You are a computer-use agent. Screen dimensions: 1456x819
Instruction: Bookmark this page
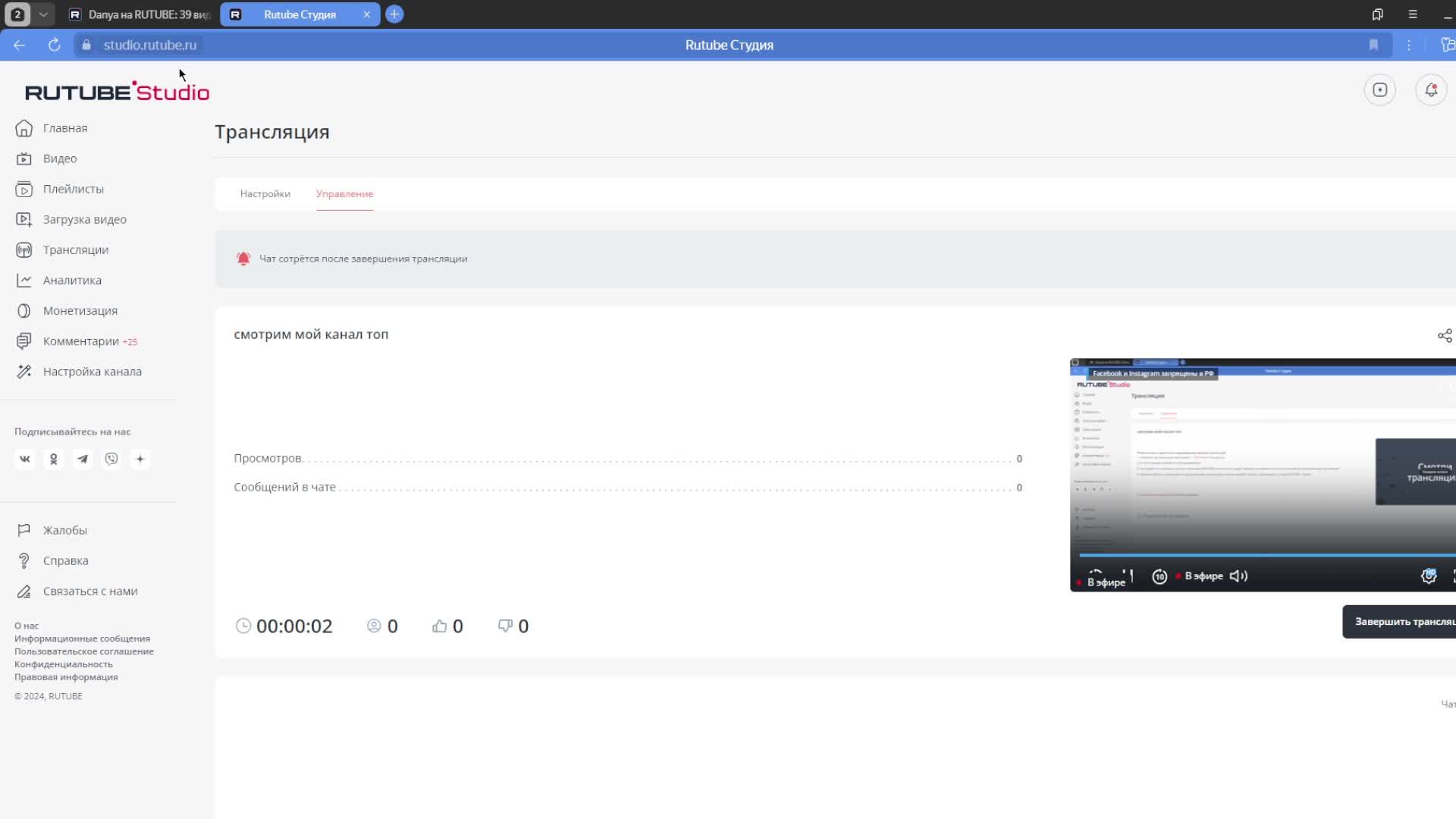tap(1373, 45)
